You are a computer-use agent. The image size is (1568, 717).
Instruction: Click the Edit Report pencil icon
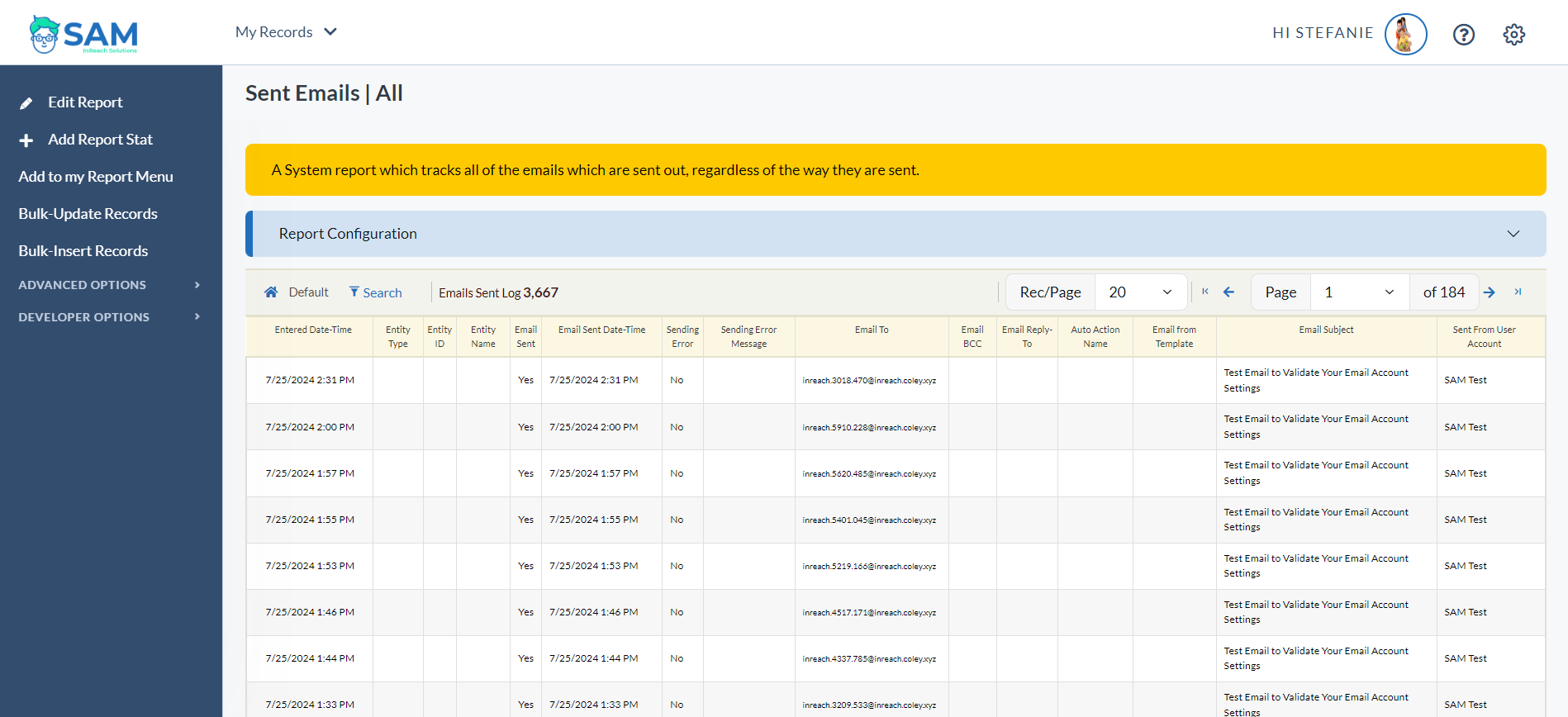pyautogui.click(x=26, y=103)
